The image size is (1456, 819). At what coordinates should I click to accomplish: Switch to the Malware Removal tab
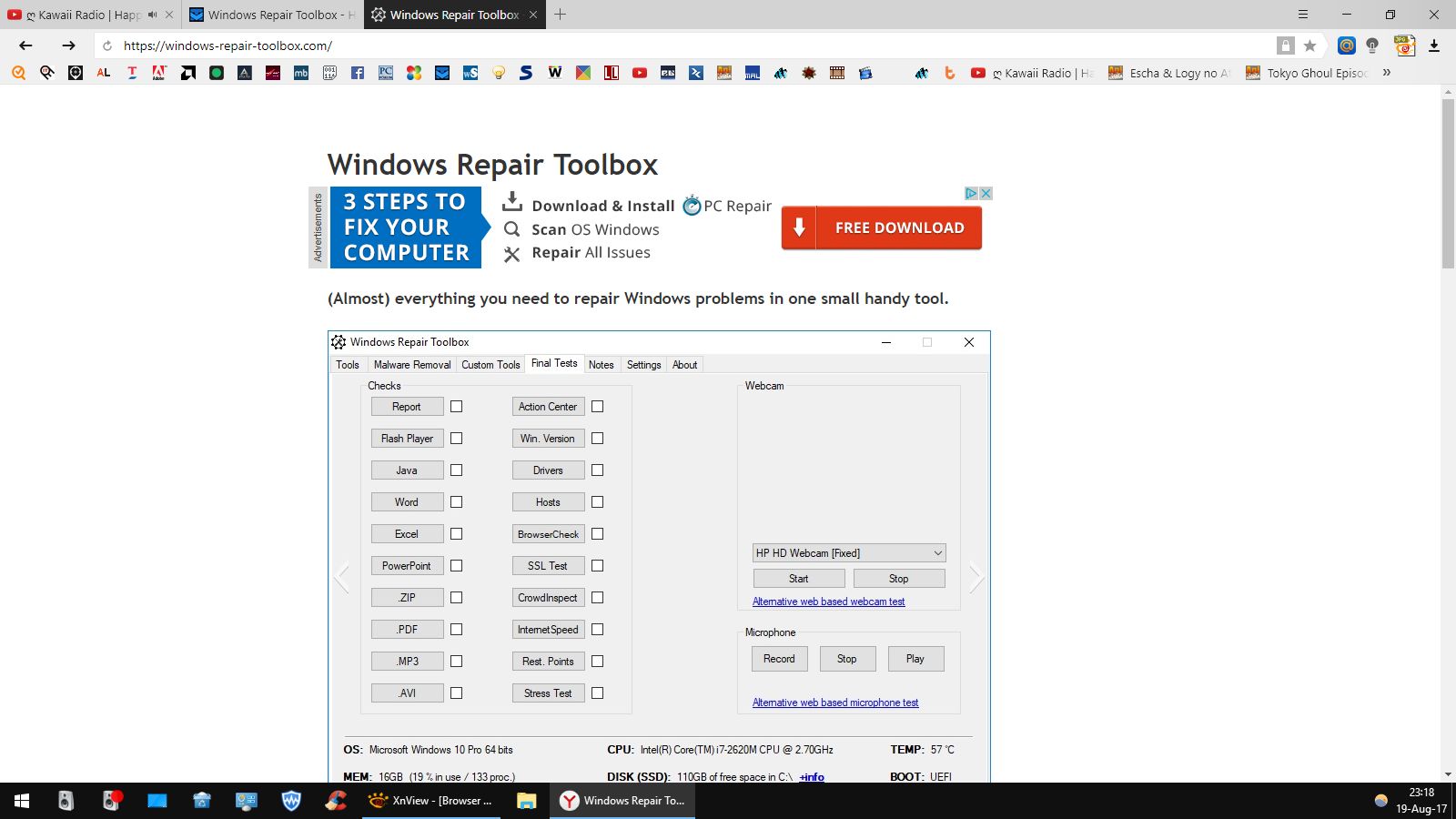coord(412,365)
